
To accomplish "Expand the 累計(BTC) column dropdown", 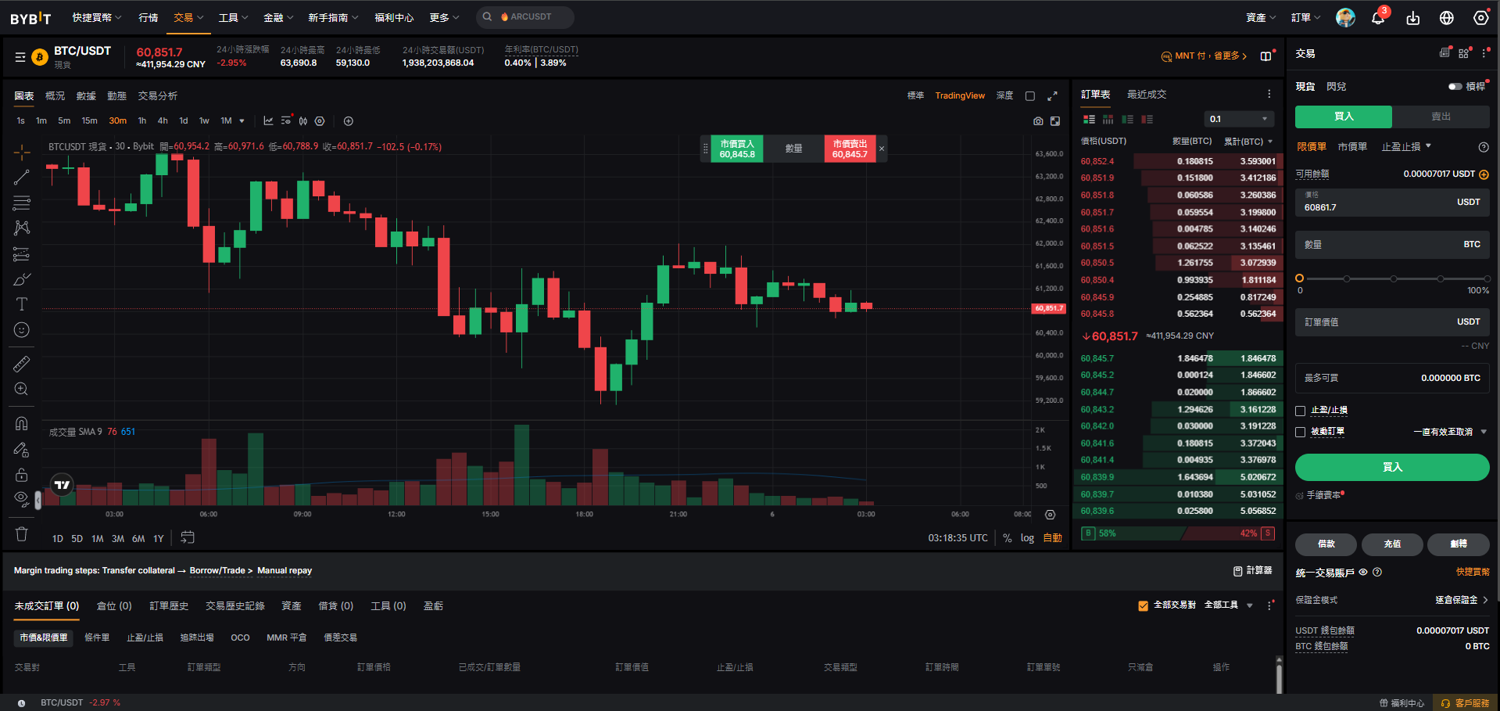I will 1270,142.
